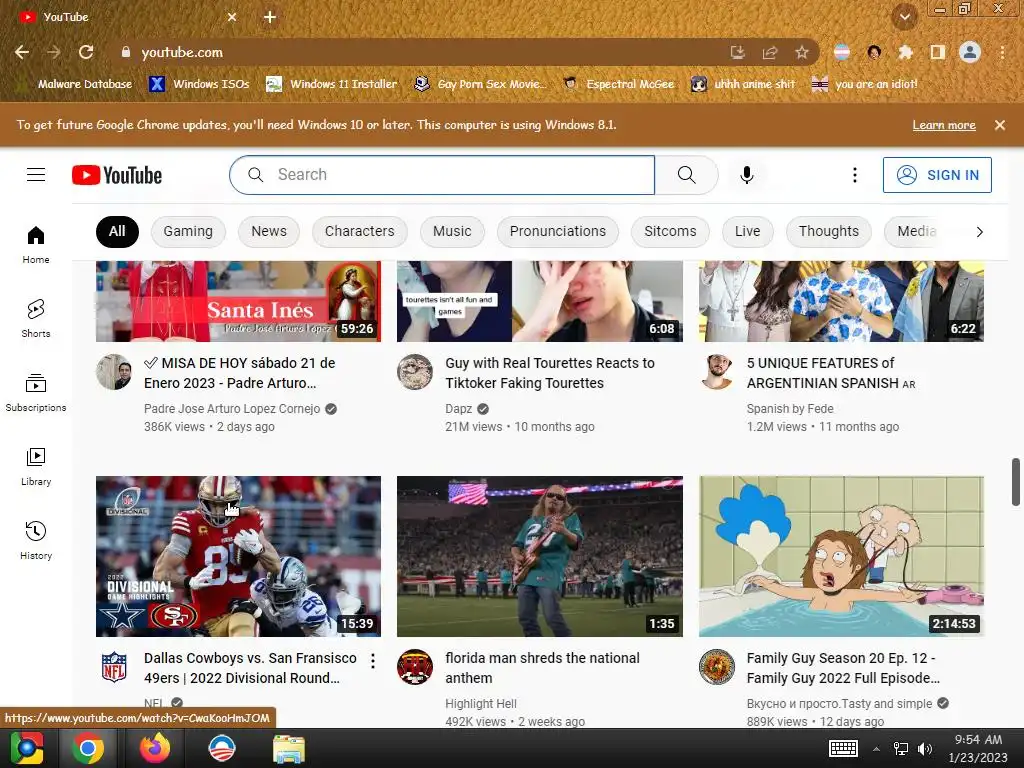Screen dimensions: 1024x768
Task: Click the search magnifier button
Action: [686, 175]
